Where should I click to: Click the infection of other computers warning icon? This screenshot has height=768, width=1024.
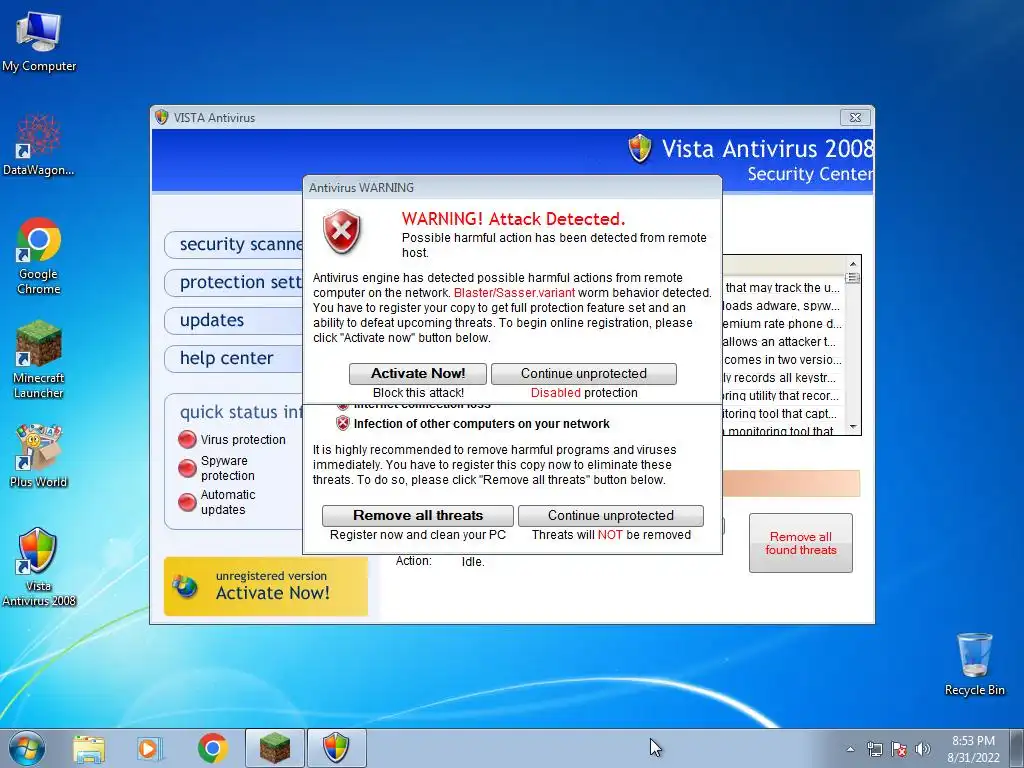343,423
